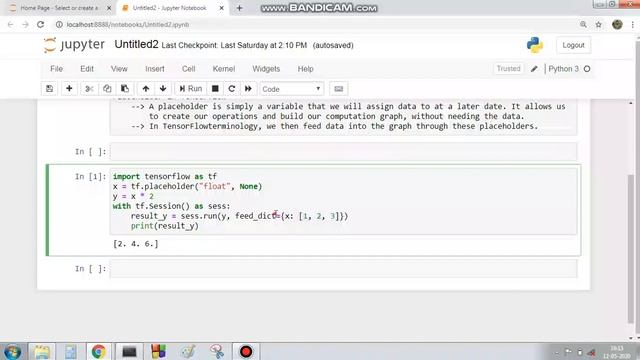This screenshot has height=360, width=640.
Task: Click the Jupyter logo
Action: 74,44
